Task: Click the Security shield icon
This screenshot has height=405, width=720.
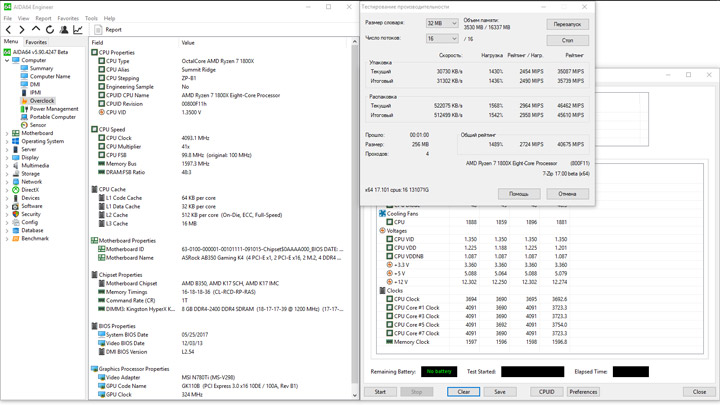Action: [x=16, y=214]
